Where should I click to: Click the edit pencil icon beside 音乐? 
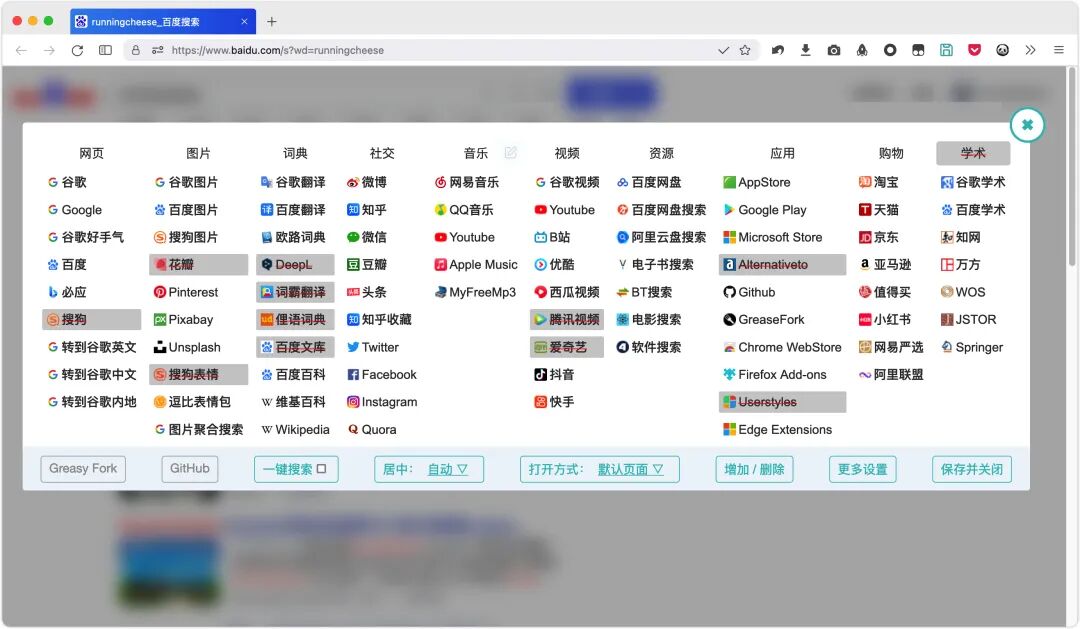pos(510,152)
